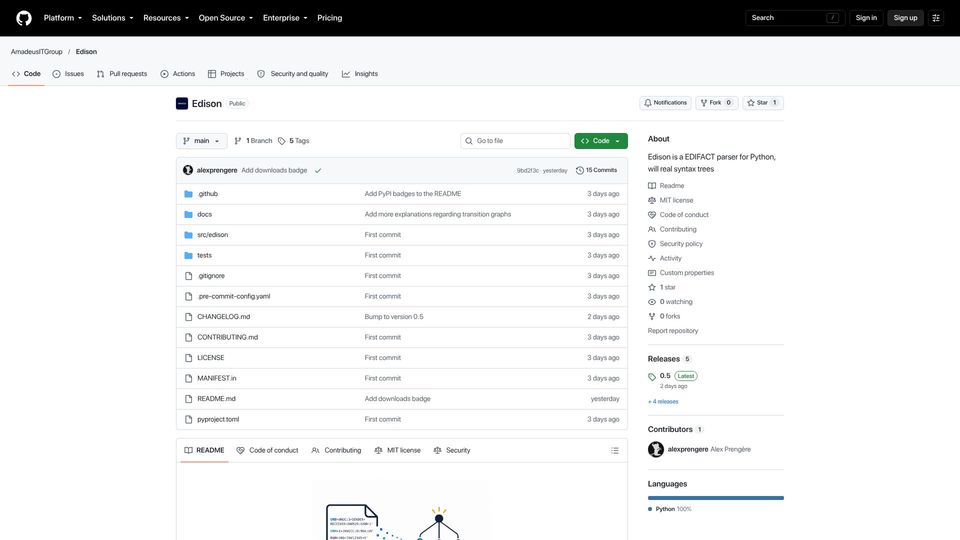
Task: Open the AmadeusITGroup organization link
Action: click(x=37, y=51)
